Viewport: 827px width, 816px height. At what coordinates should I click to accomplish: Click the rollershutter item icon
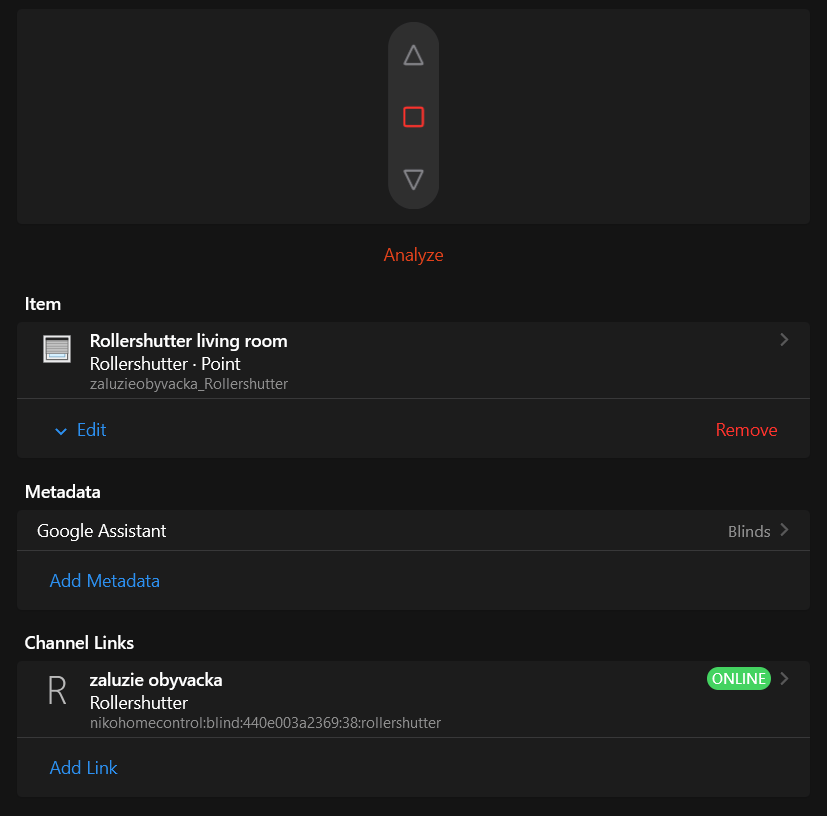(57, 349)
